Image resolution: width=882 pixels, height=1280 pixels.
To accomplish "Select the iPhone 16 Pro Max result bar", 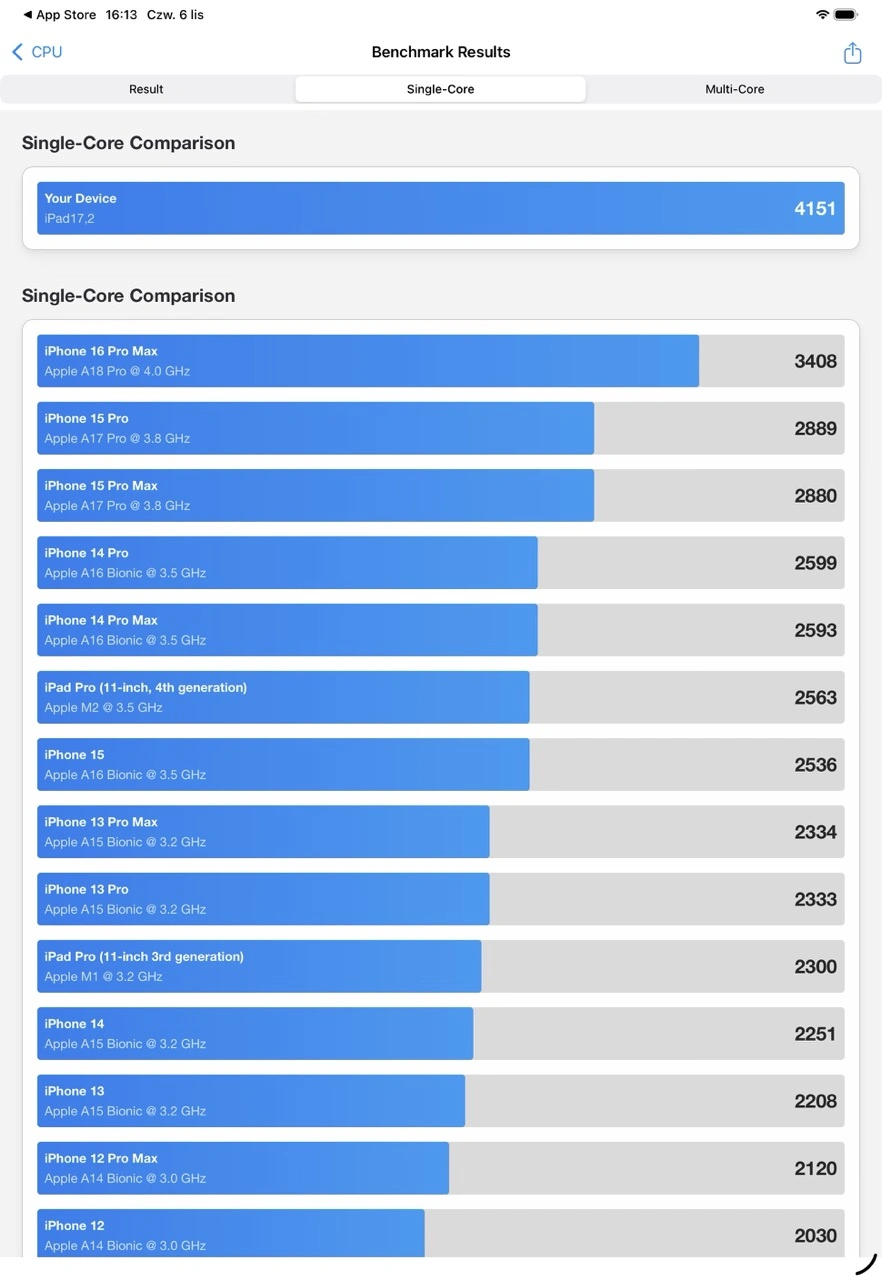I will pyautogui.click(x=440, y=361).
